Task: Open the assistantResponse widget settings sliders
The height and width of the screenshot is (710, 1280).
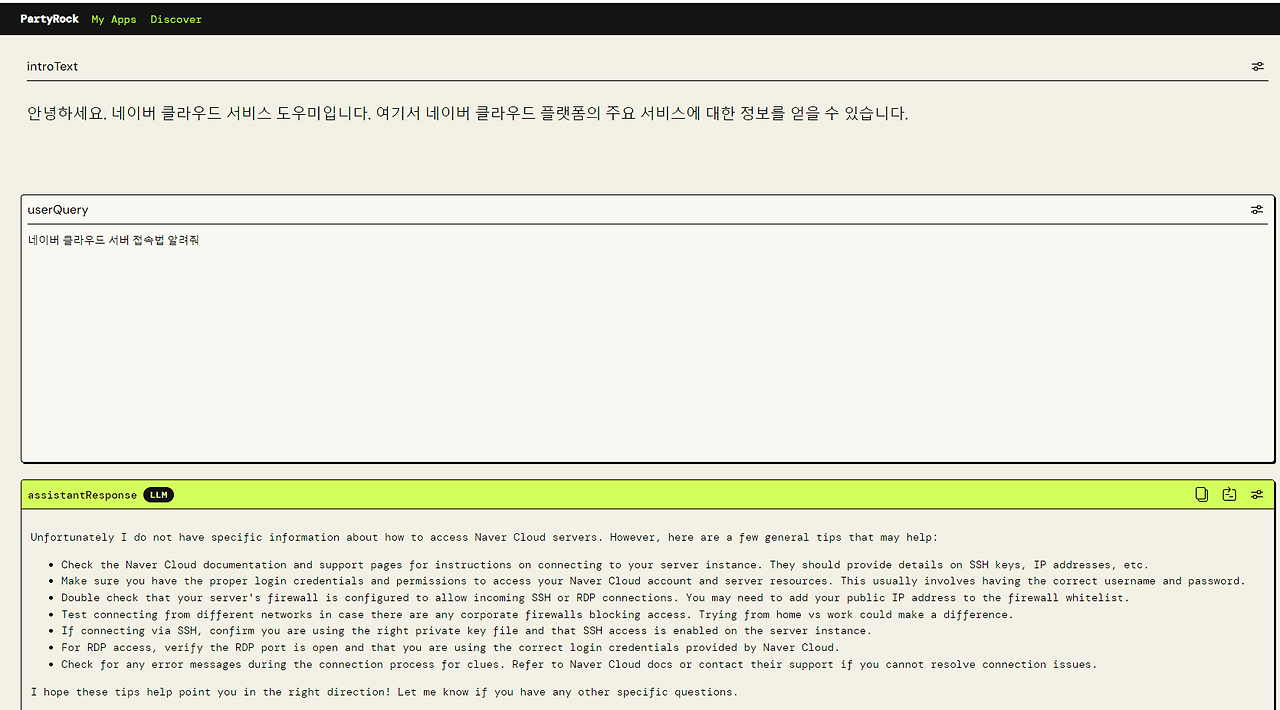Action: coord(1257,494)
